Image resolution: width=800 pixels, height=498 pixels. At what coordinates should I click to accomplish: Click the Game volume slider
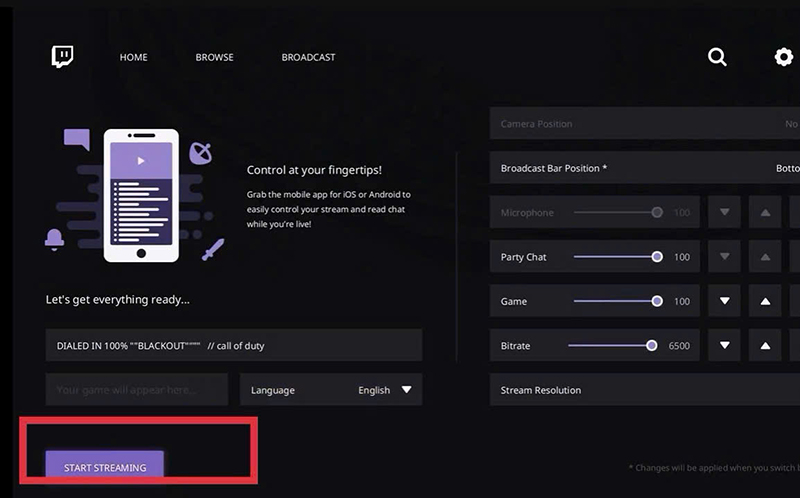point(616,301)
